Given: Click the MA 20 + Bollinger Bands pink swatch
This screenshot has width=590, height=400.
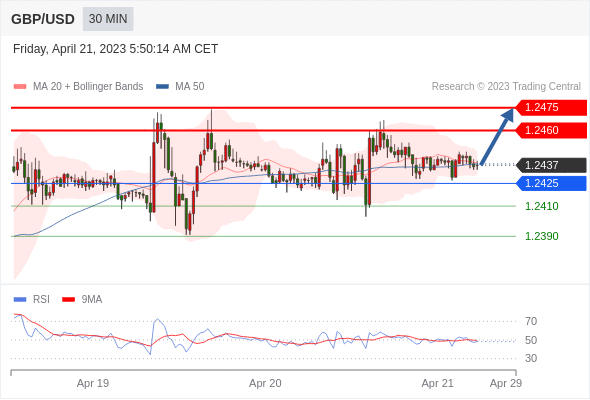Looking at the screenshot, I should (20, 87).
